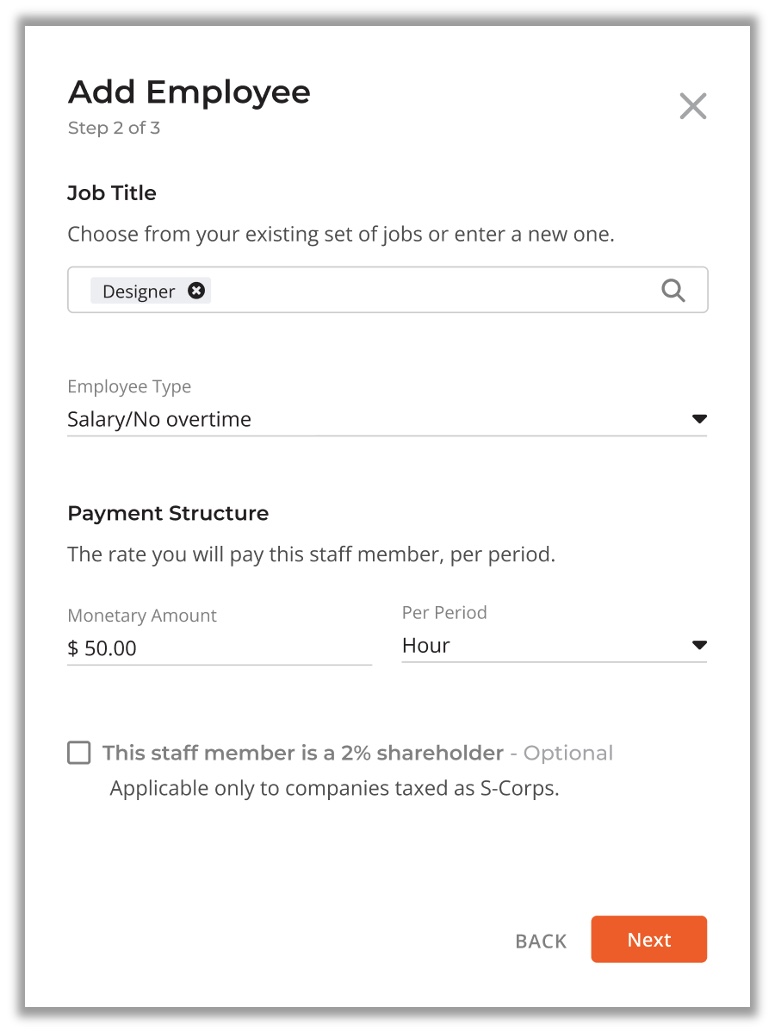This screenshot has height=1032, width=774.
Task: Expand the Employee Type dropdown arrow
Action: (x=699, y=419)
